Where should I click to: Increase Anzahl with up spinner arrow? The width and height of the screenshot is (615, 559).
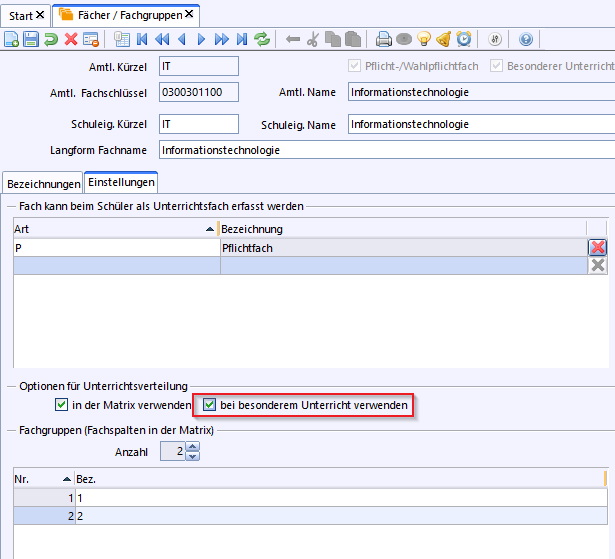coord(192,447)
